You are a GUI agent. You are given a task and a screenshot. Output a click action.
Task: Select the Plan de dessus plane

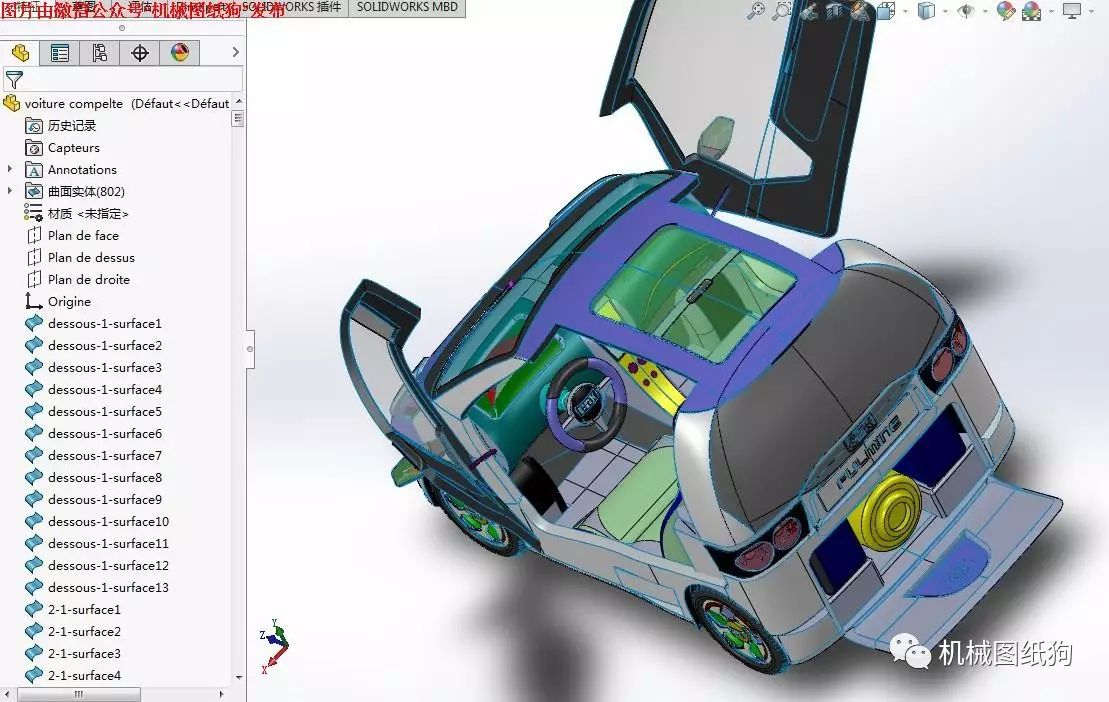pos(80,257)
